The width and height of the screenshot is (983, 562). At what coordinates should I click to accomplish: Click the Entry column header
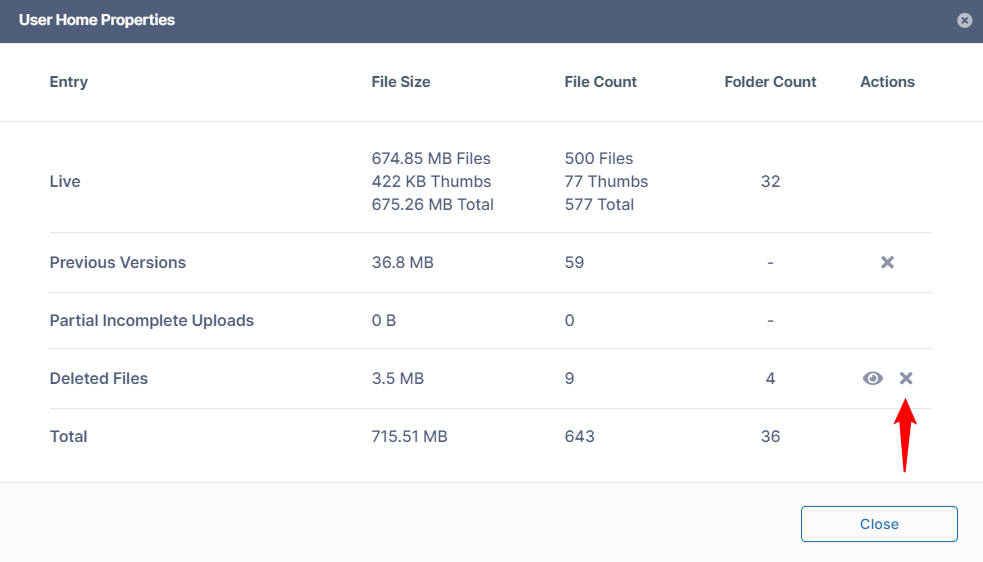click(x=69, y=82)
